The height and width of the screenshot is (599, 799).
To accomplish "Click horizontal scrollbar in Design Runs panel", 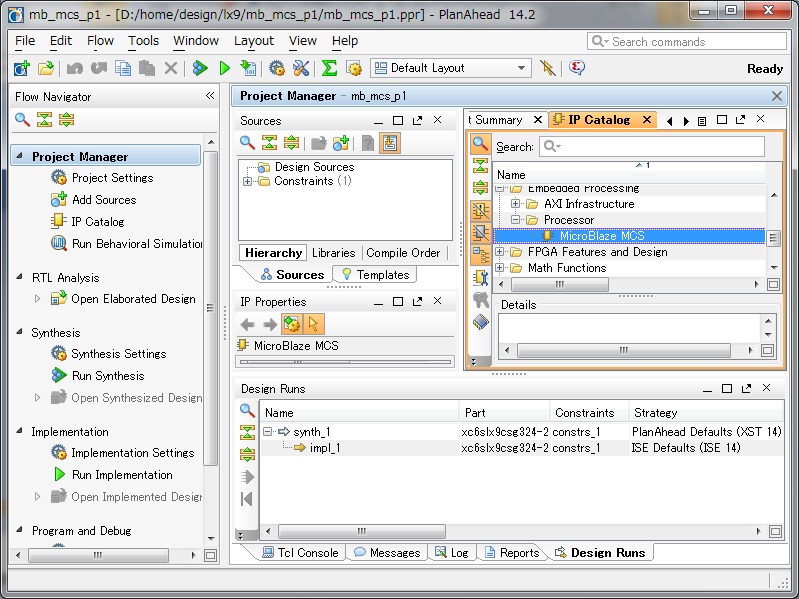I will tap(362, 531).
